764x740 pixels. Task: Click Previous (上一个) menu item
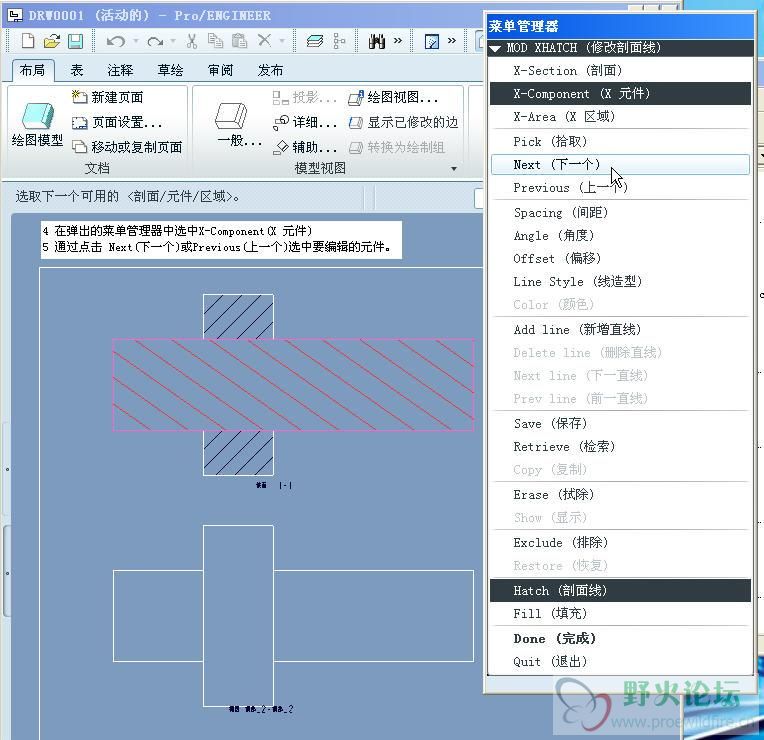coord(620,188)
